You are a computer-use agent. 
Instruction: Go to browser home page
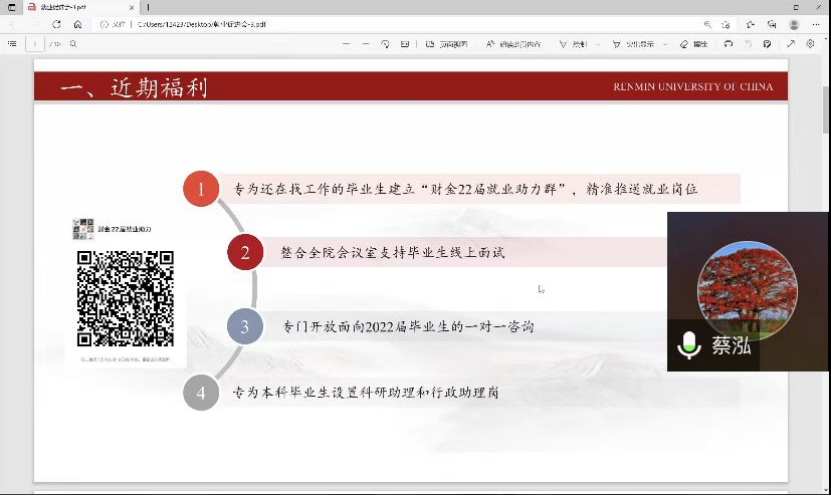[x=77, y=24]
